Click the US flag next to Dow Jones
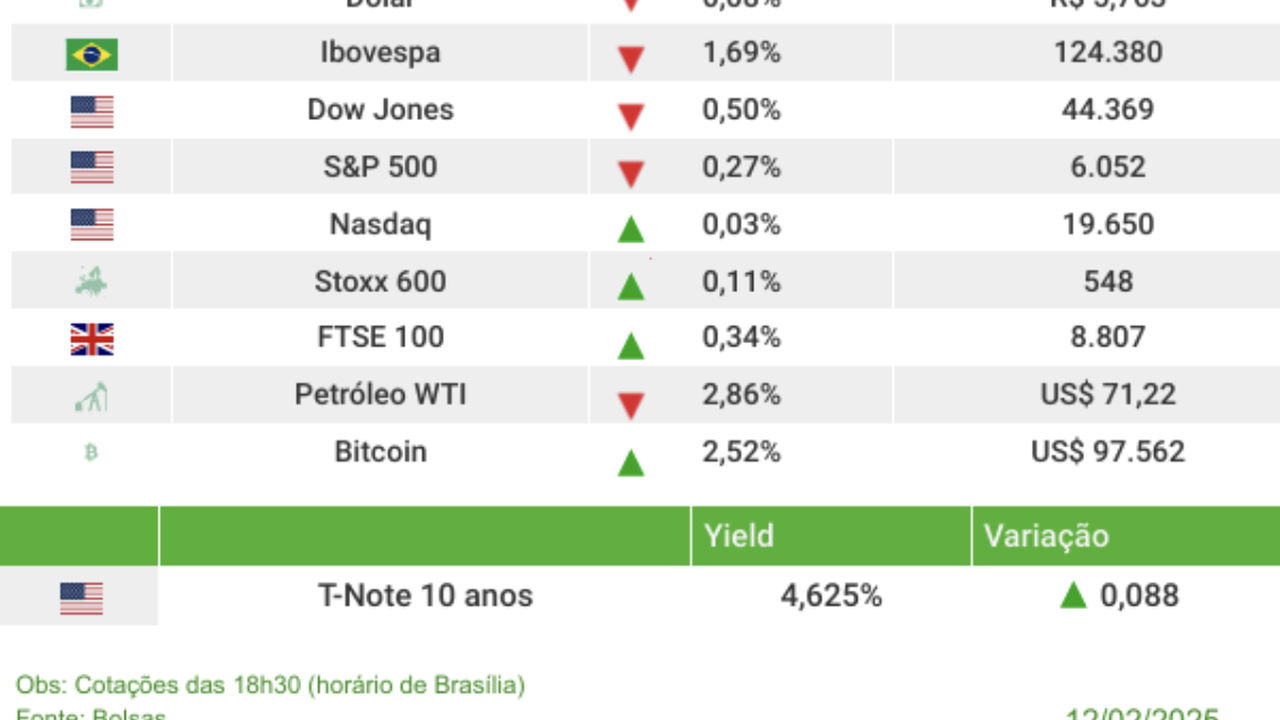This screenshot has width=1280, height=720. coord(92,111)
